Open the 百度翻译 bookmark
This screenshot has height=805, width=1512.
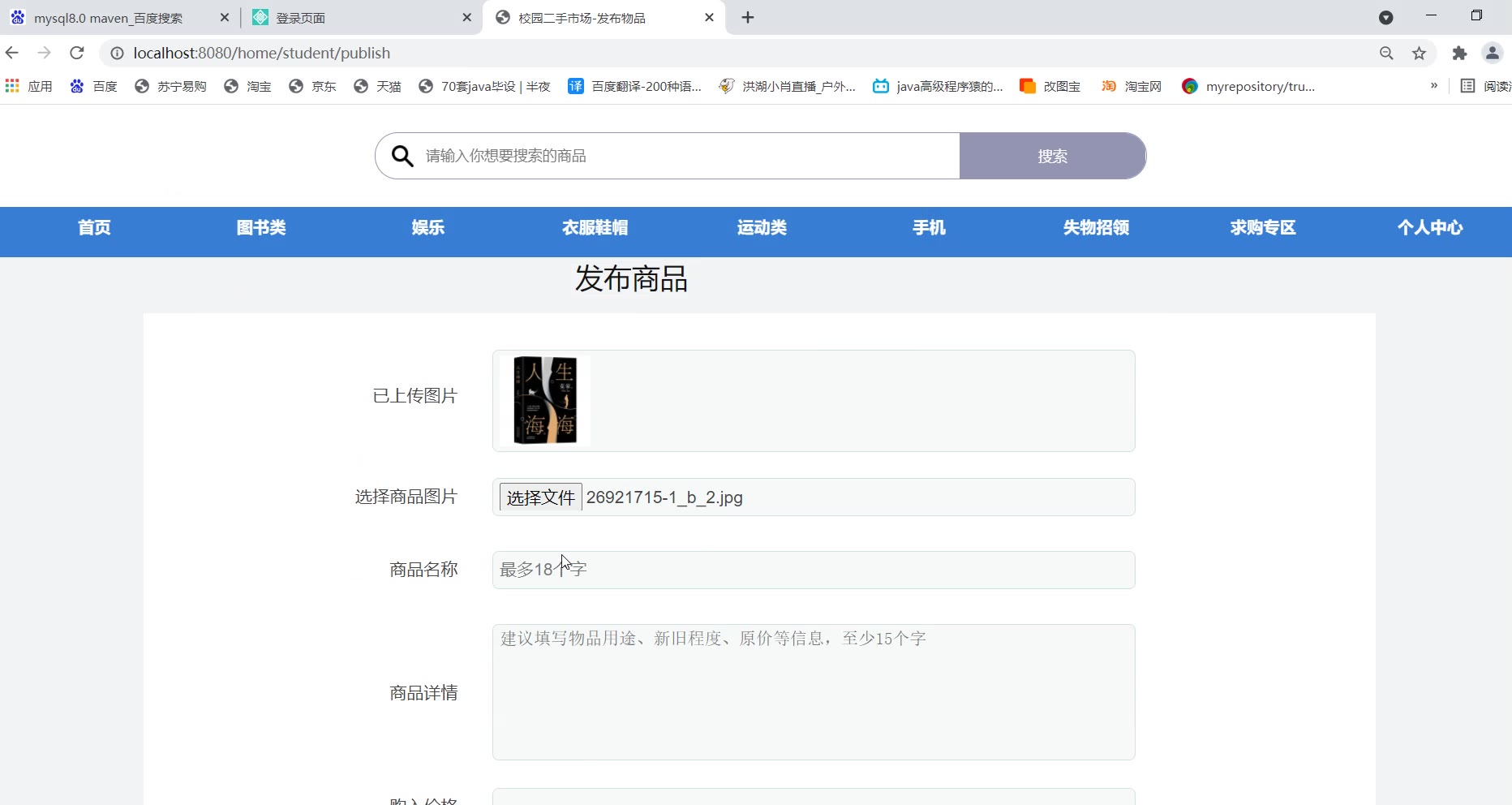tap(634, 86)
